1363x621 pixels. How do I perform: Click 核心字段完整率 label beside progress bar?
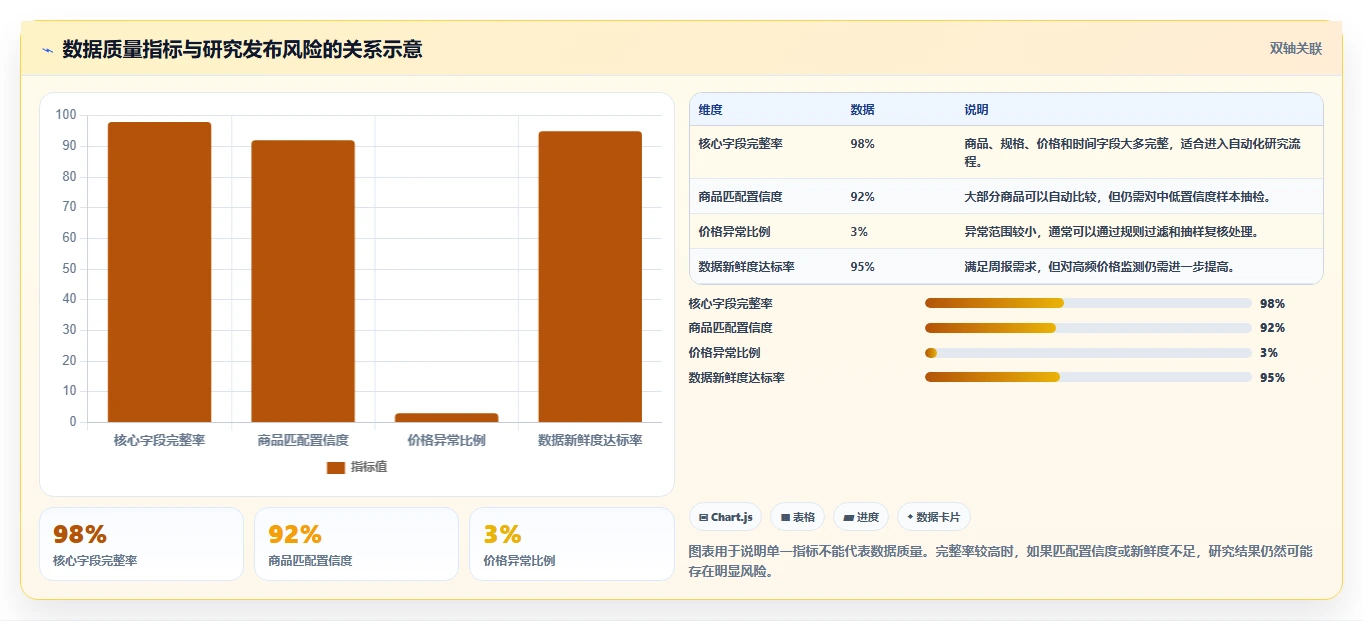point(731,304)
